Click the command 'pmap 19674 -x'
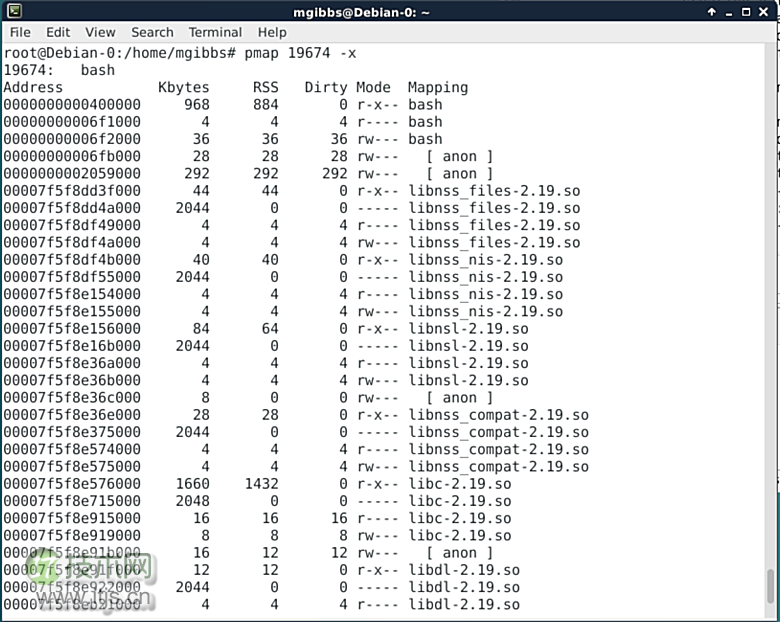Viewport: 780px width, 622px height. click(300, 53)
